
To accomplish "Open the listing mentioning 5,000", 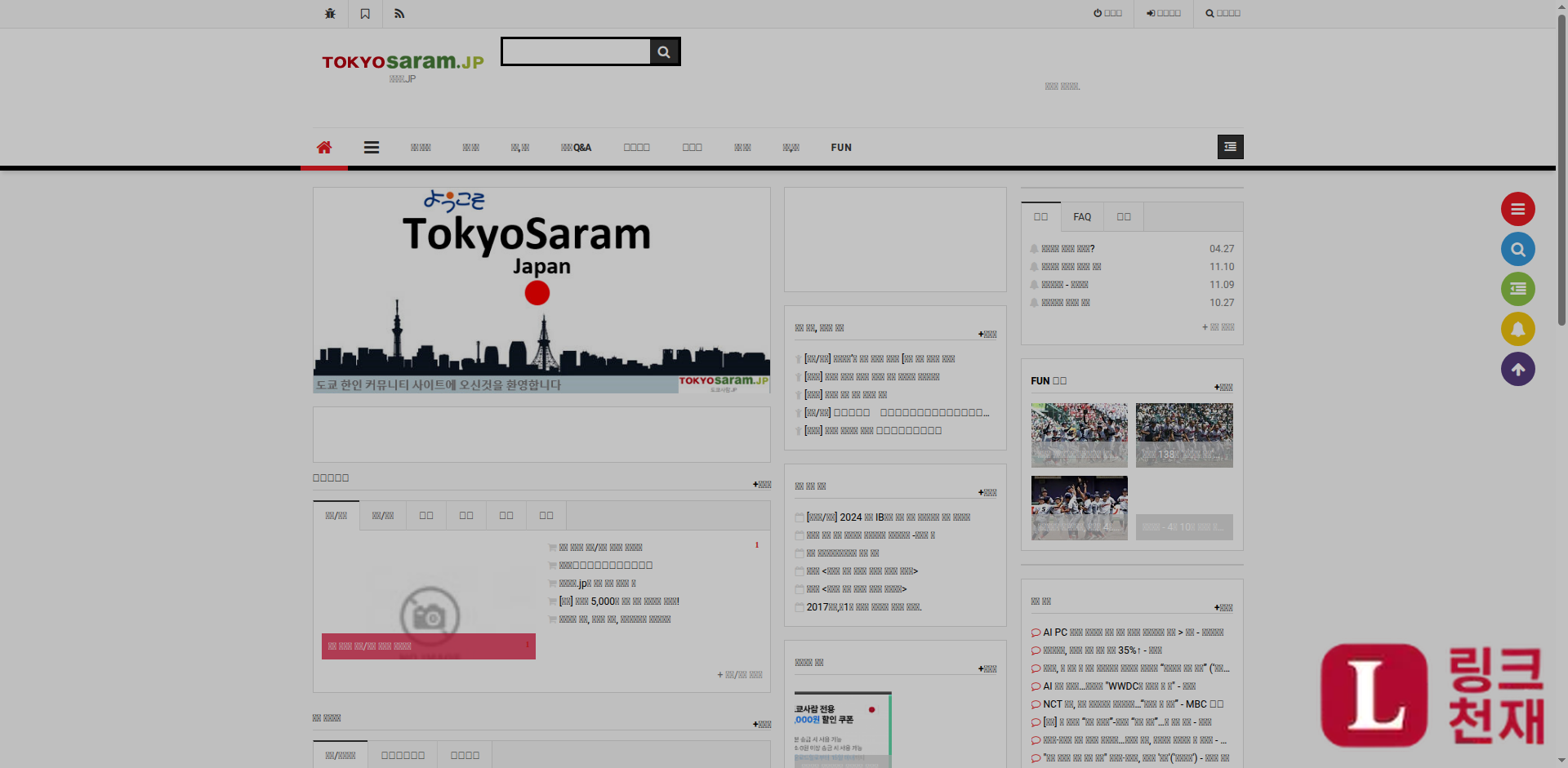I will pyautogui.click(x=619, y=602).
